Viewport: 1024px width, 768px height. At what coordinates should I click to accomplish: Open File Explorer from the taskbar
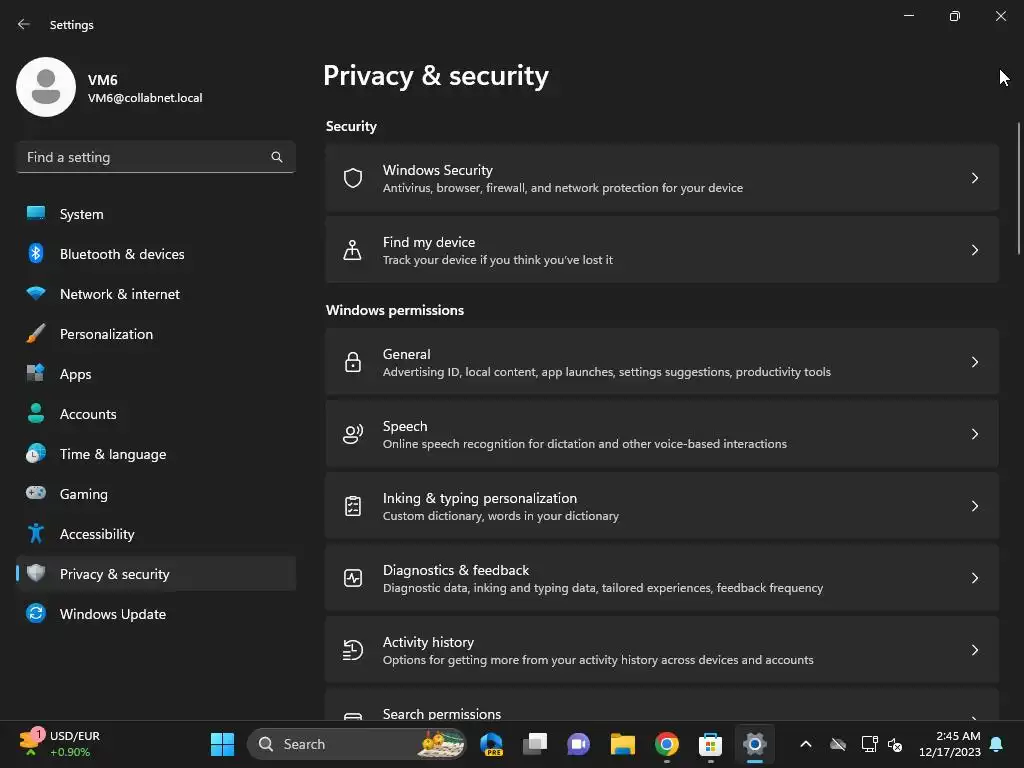pyautogui.click(x=622, y=744)
